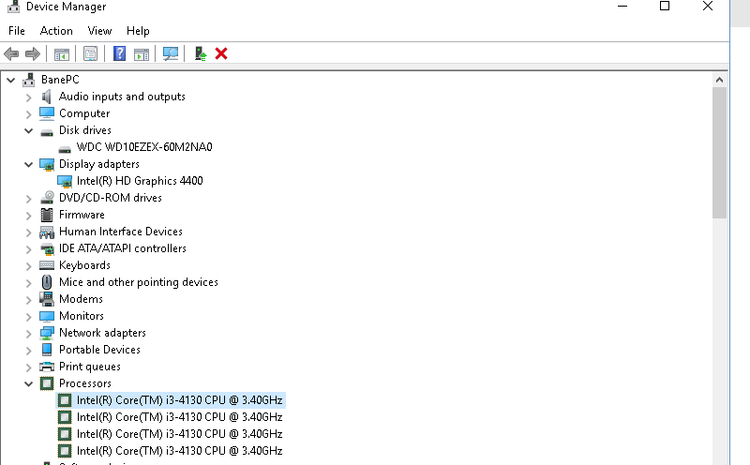Click the vertical scrollbar thumb

tap(719, 153)
